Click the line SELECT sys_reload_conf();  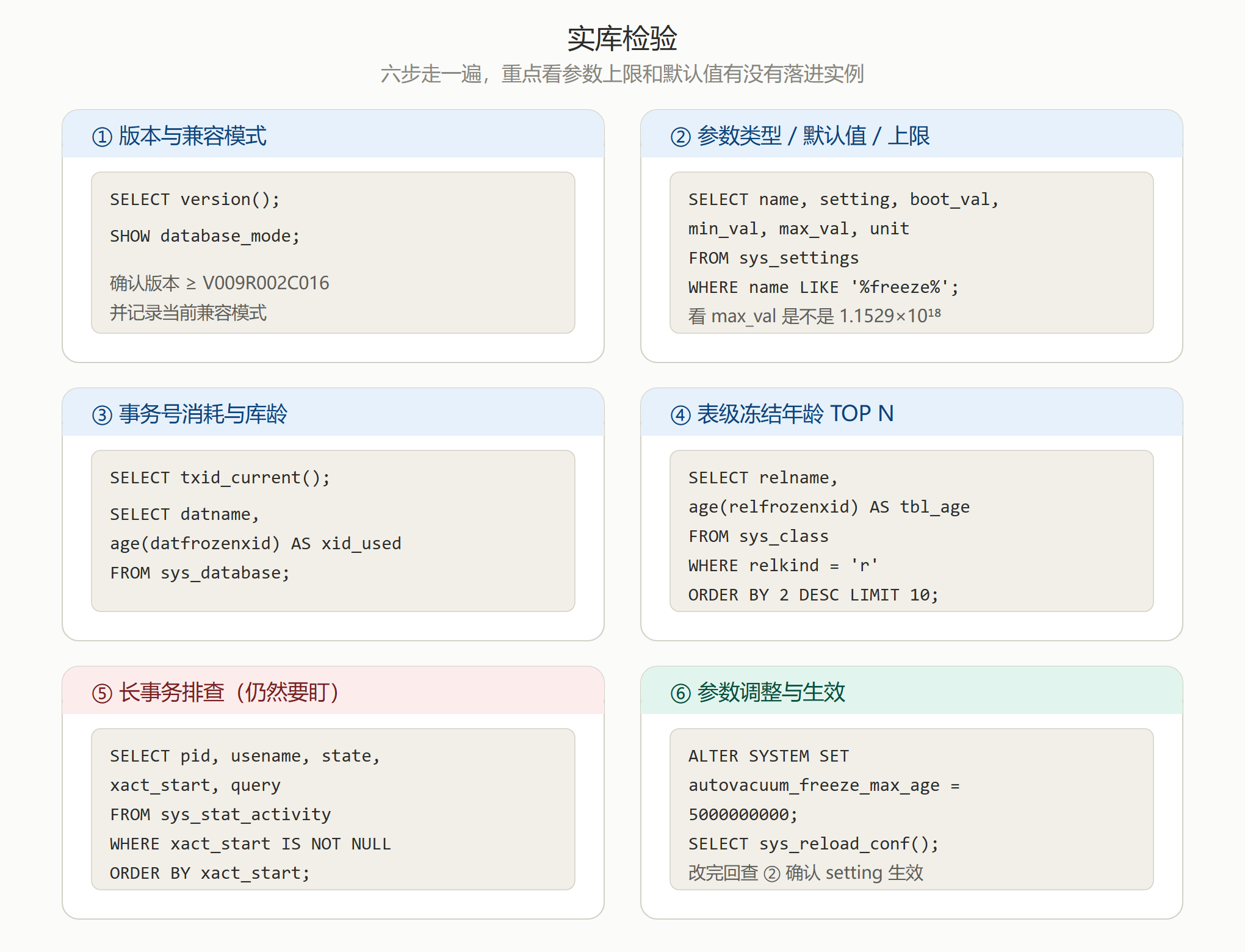pos(814,844)
